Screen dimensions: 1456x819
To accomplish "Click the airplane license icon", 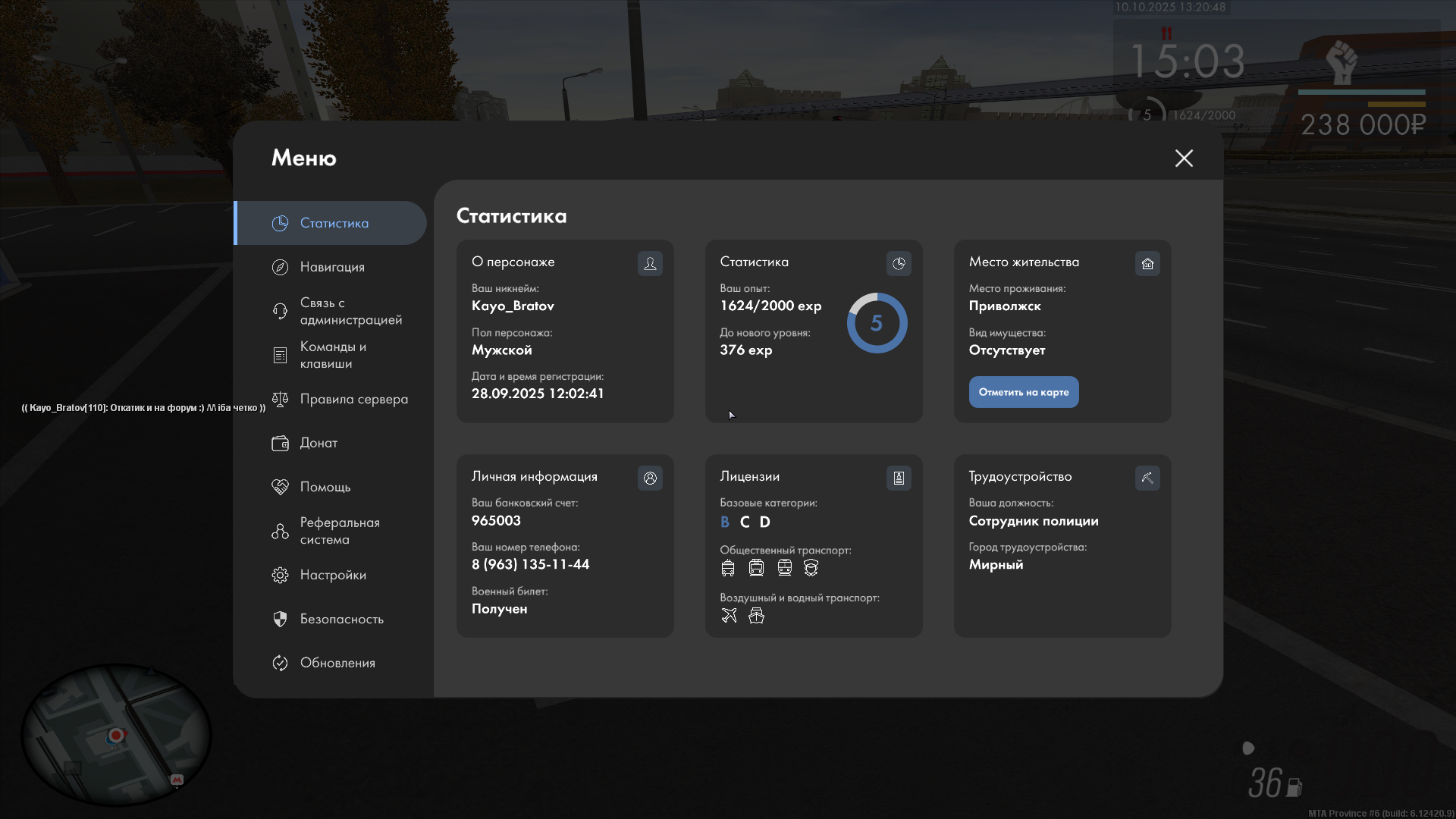I will click(729, 615).
